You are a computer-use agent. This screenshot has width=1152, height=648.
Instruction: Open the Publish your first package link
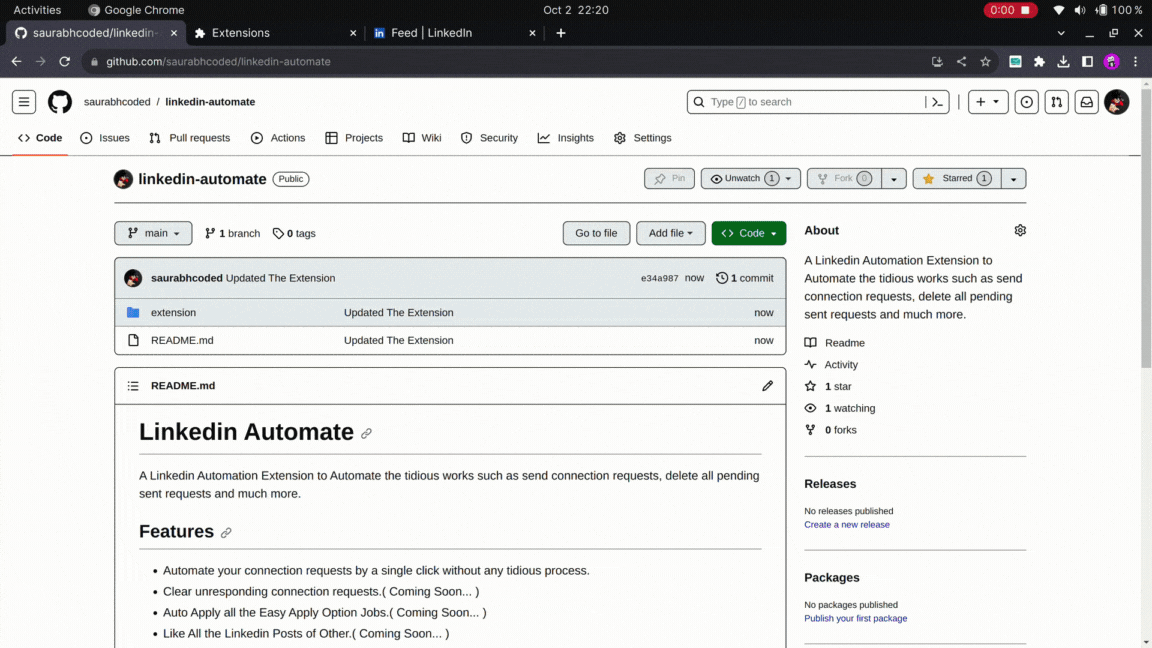coord(855,619)
